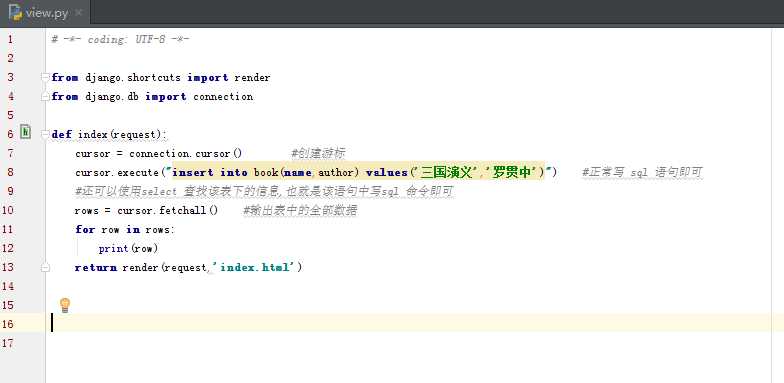Click the rows variable on line 10

coord(86,211)
